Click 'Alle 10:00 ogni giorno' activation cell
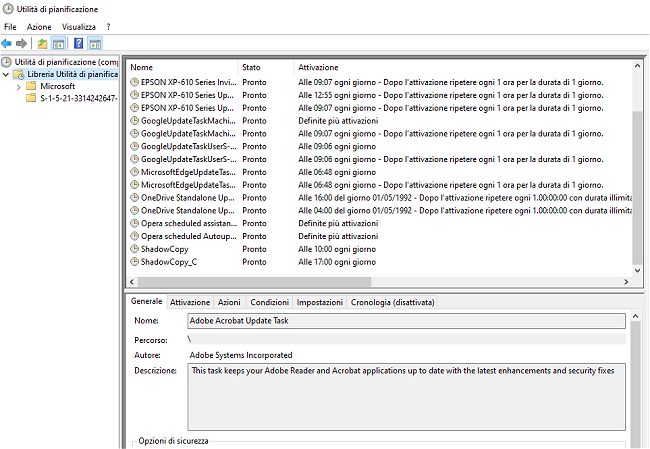 pyautogui.click(x=337, y=249)
